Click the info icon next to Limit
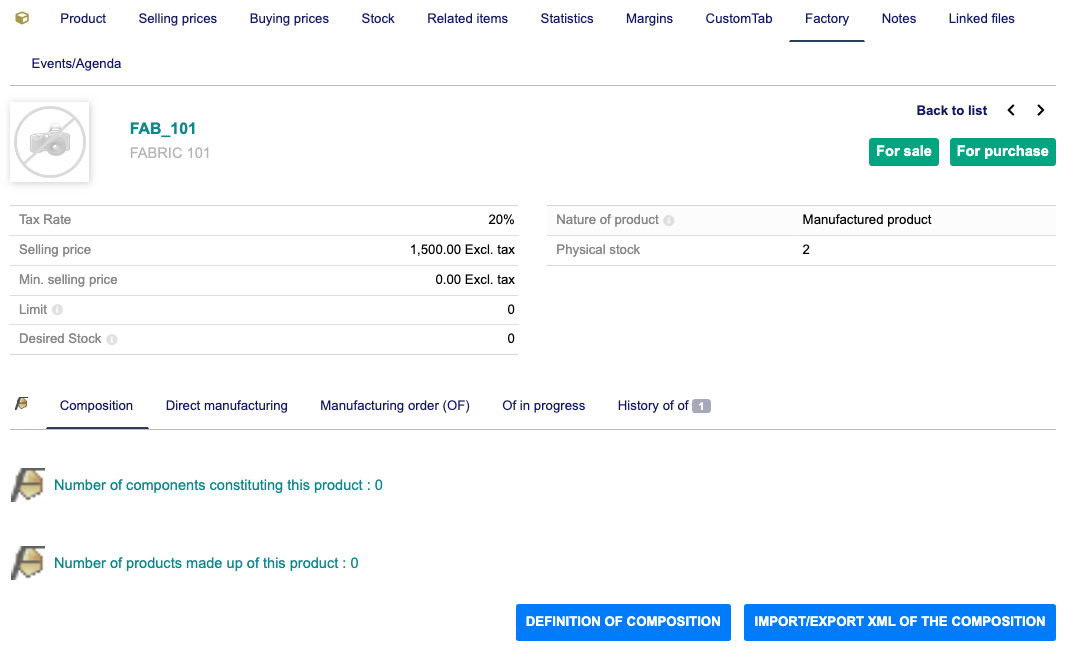 [57, 310]
